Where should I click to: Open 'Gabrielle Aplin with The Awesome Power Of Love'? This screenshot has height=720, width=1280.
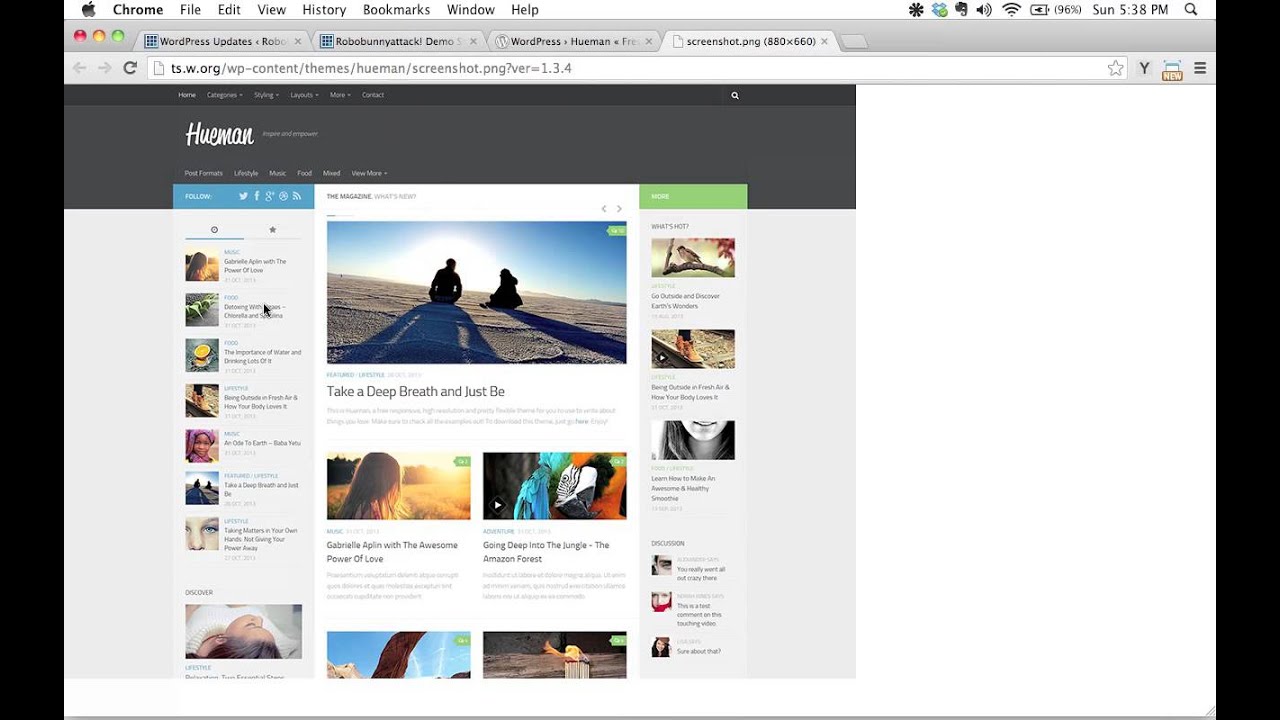392,552
